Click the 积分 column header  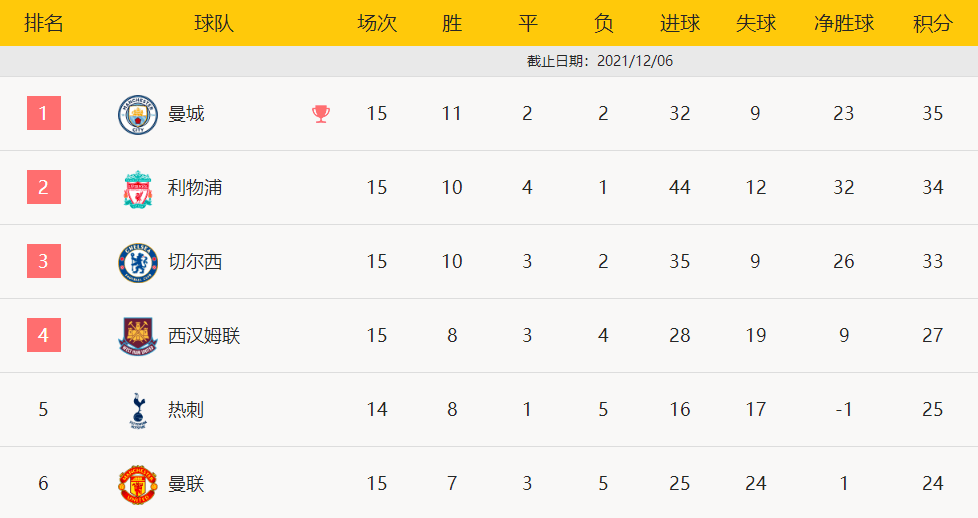(932, 23)
